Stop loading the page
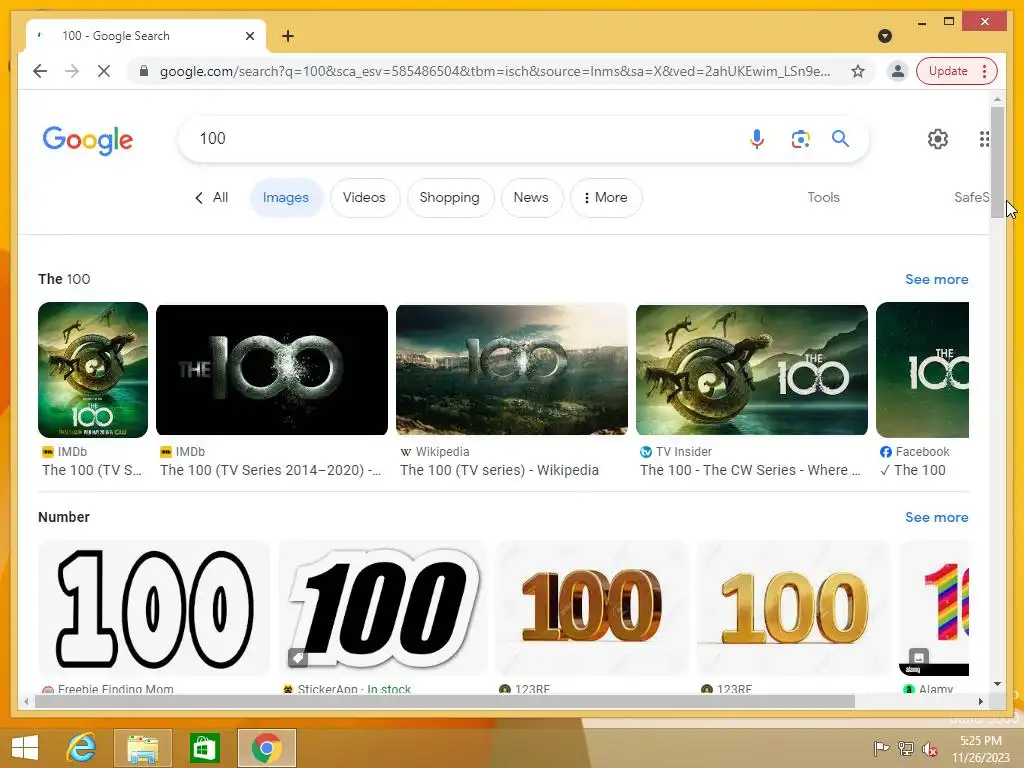The image size is (1024, 768). click(104, 71)
